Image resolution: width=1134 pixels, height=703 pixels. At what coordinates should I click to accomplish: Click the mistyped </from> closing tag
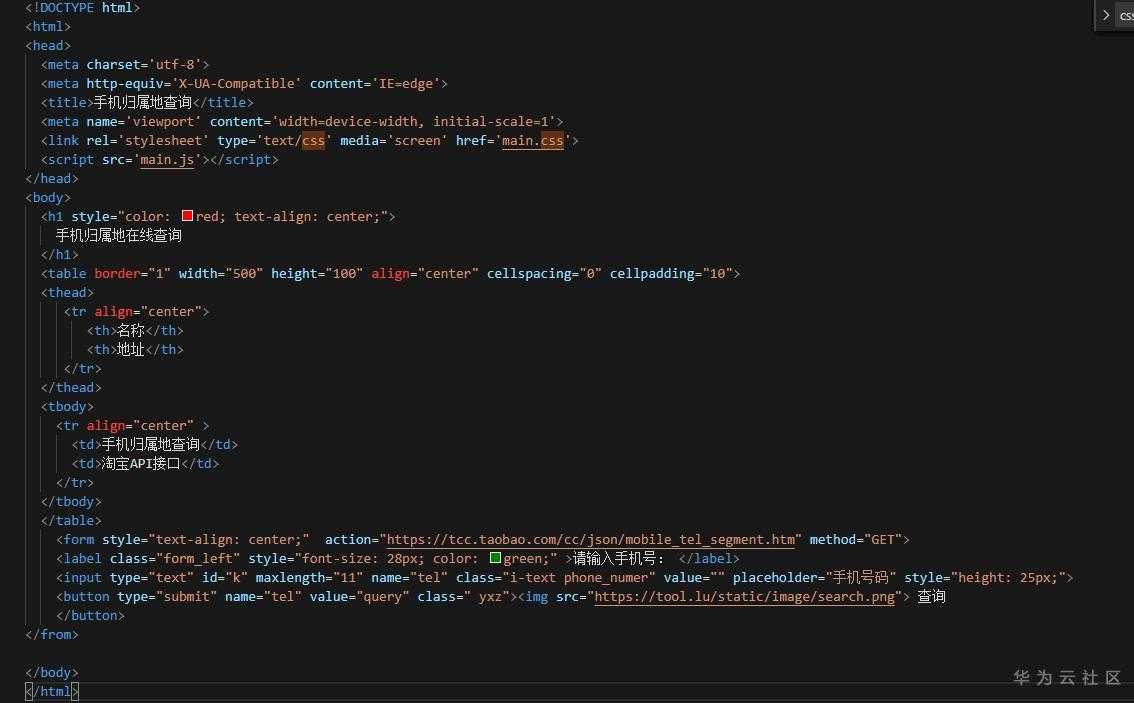(x=52, y=634)
